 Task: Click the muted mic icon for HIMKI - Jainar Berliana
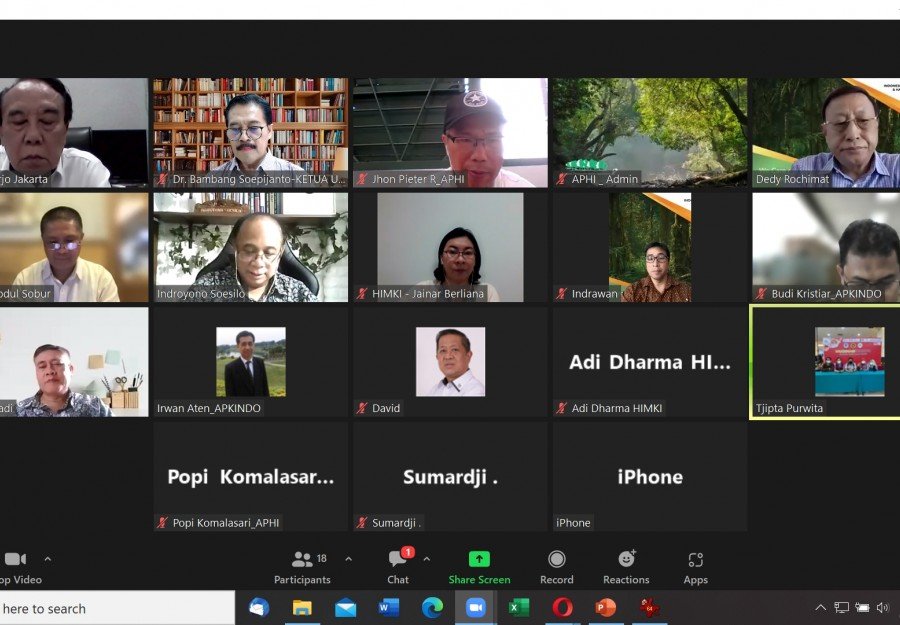362,294
